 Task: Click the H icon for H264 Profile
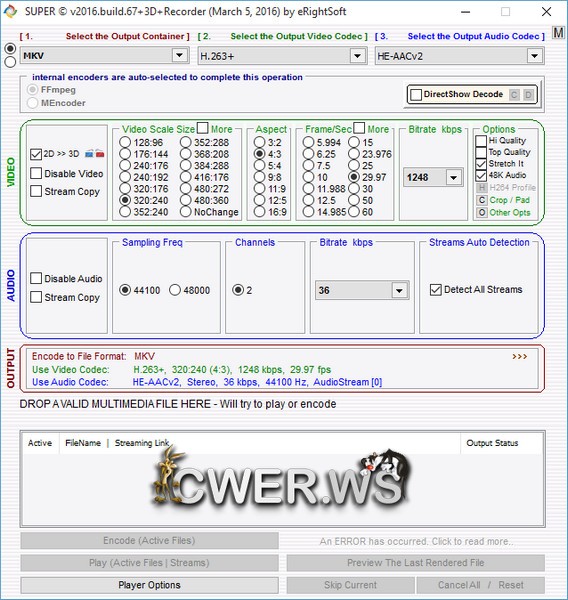click(481, 188)
